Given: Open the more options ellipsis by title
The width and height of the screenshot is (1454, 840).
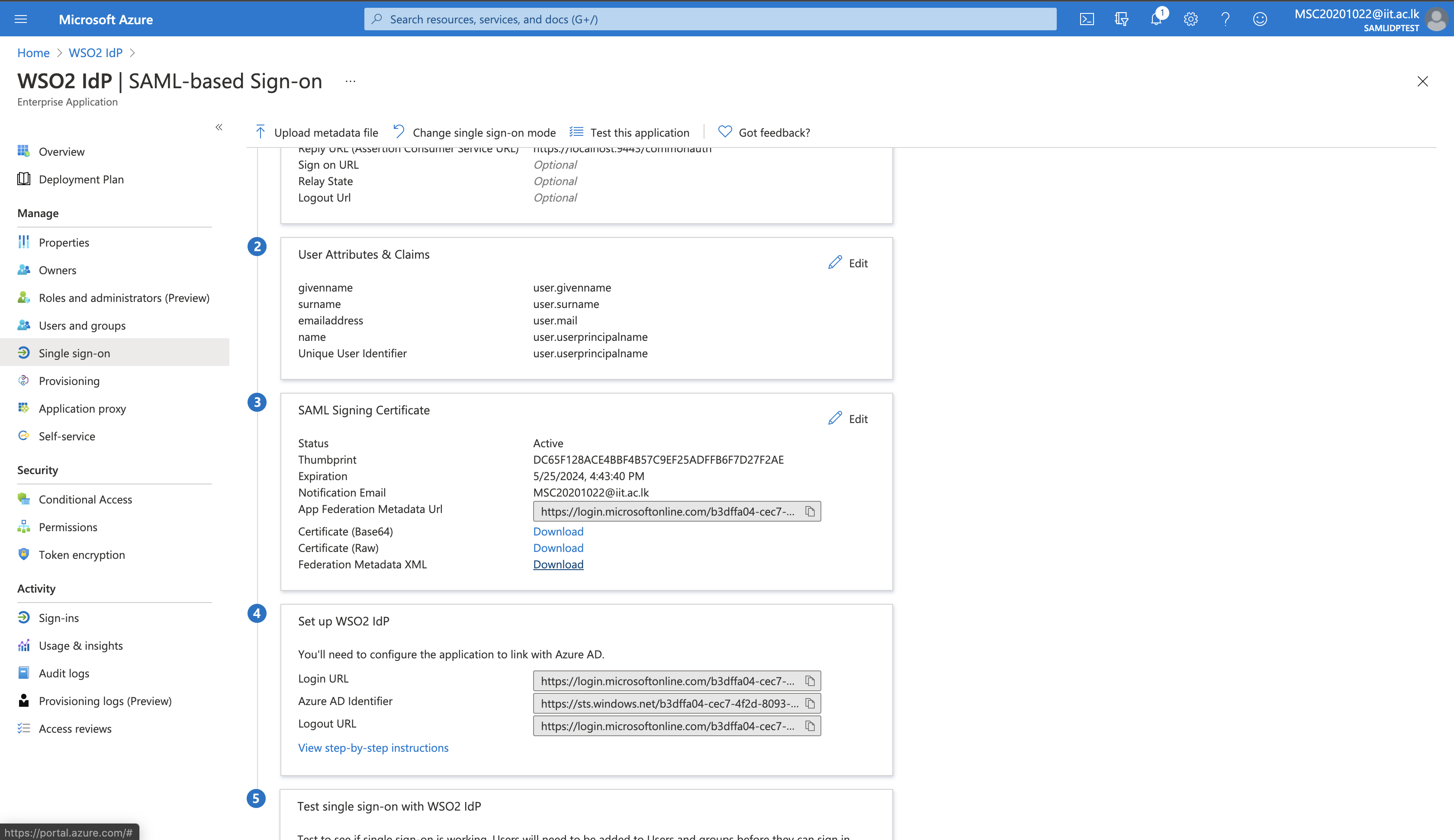Looking at the screenshot, I should point(350,81).
